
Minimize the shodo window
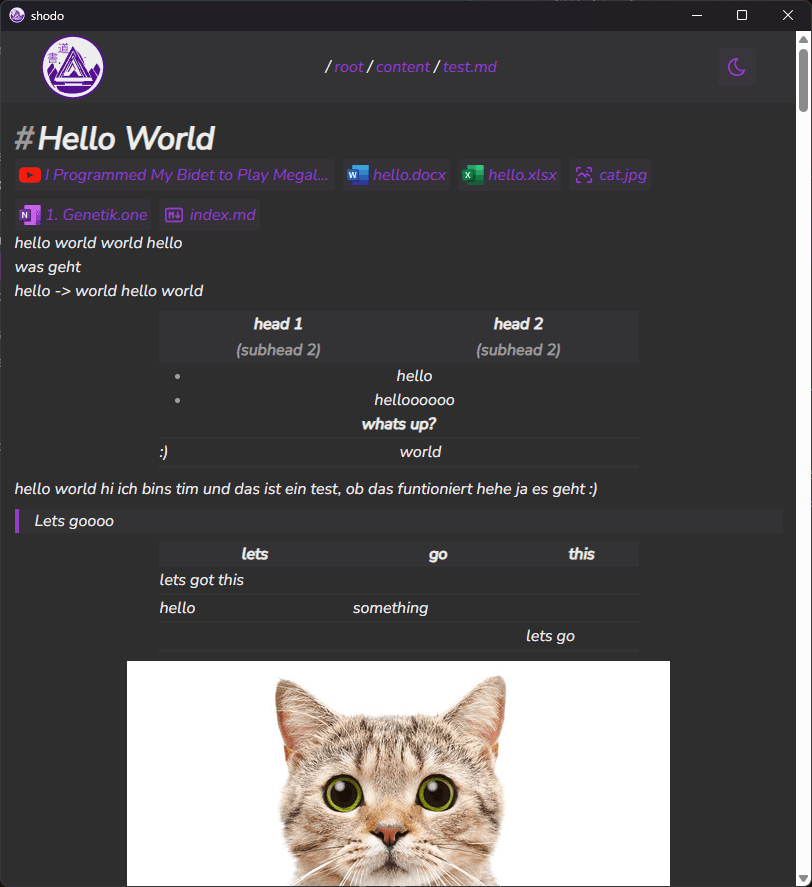(697, 15)
